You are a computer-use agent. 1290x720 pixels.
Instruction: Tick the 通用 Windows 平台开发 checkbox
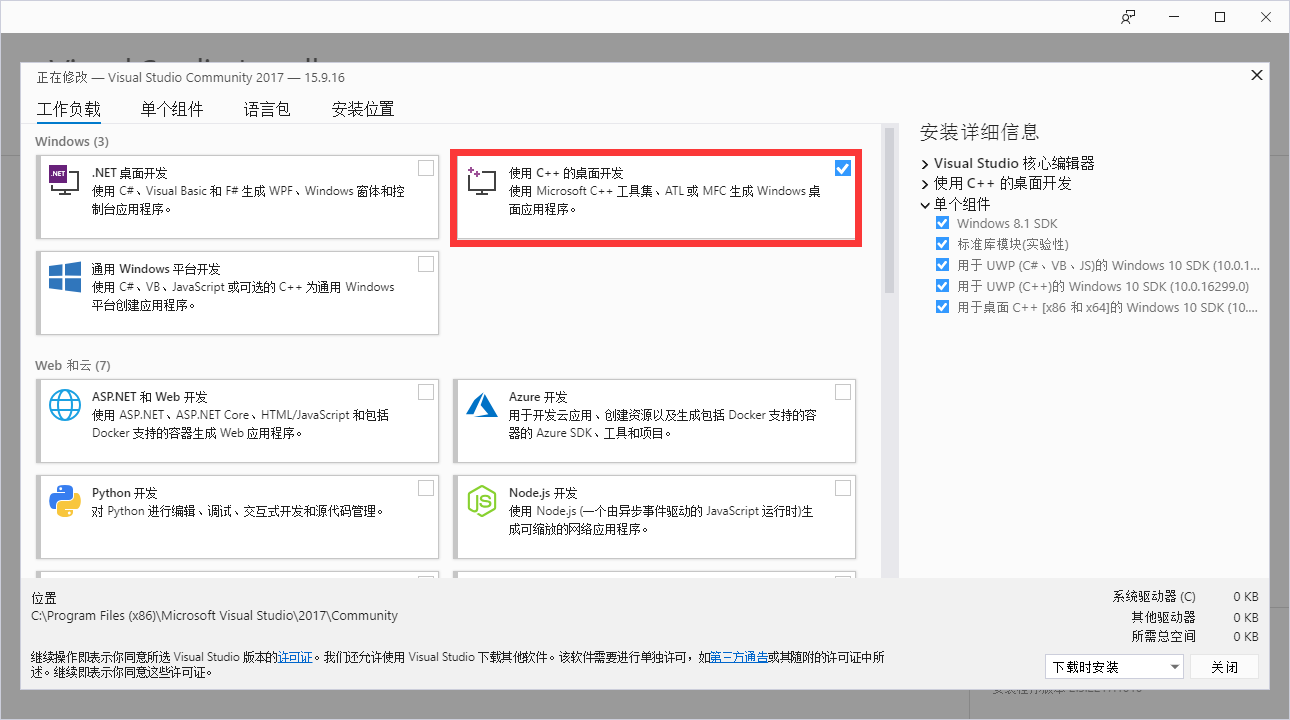[426, 264]
